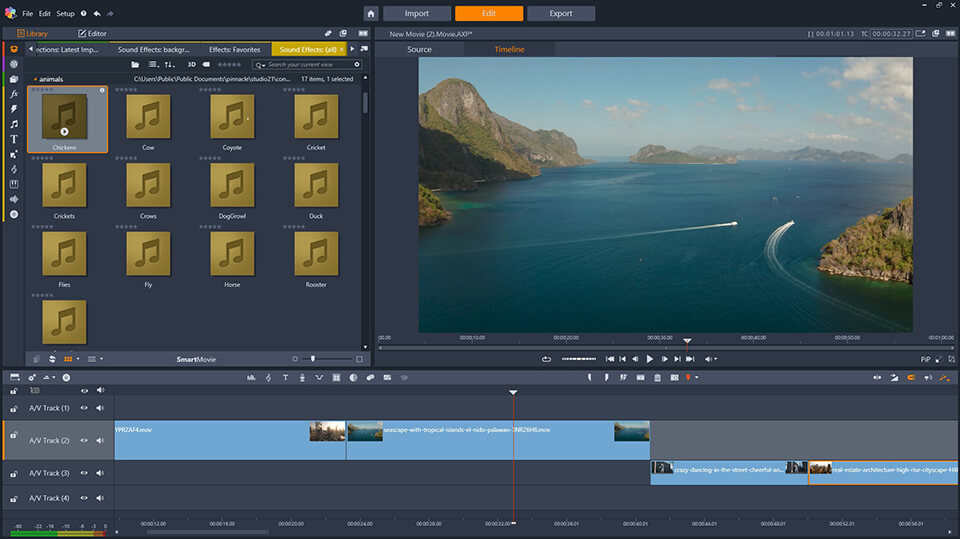This screenshot has width=960, height=539.
Task: Click the Redo arrow in the top bar
Action: point(110,13)
